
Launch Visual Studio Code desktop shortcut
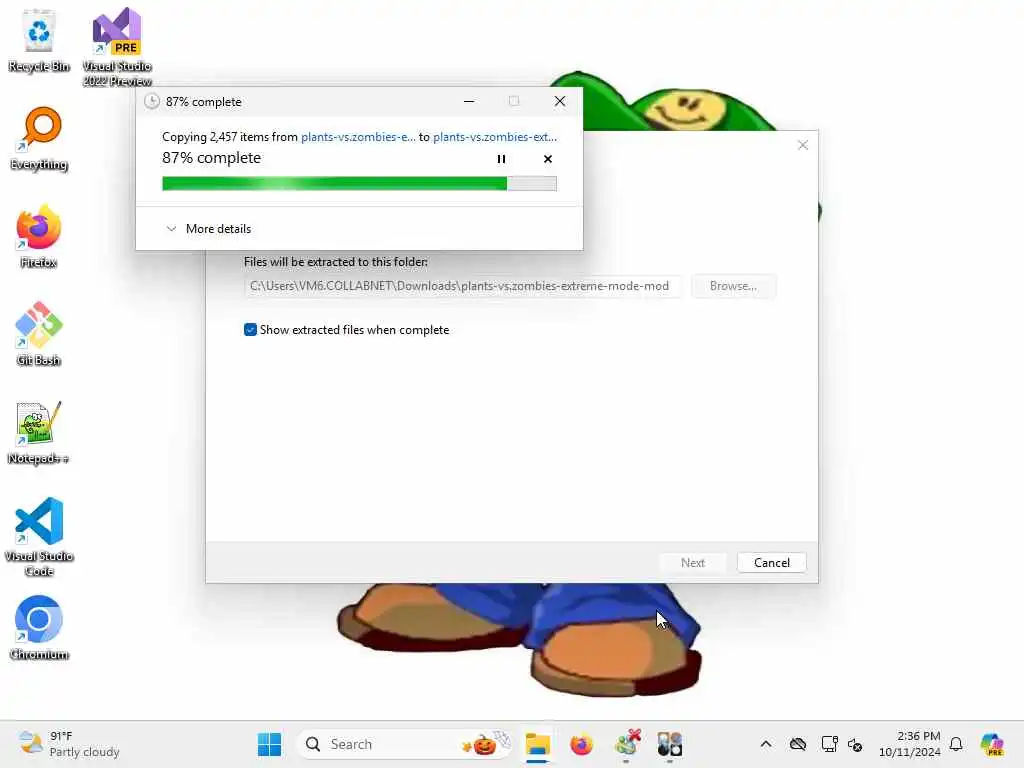[x=39, y=537]
